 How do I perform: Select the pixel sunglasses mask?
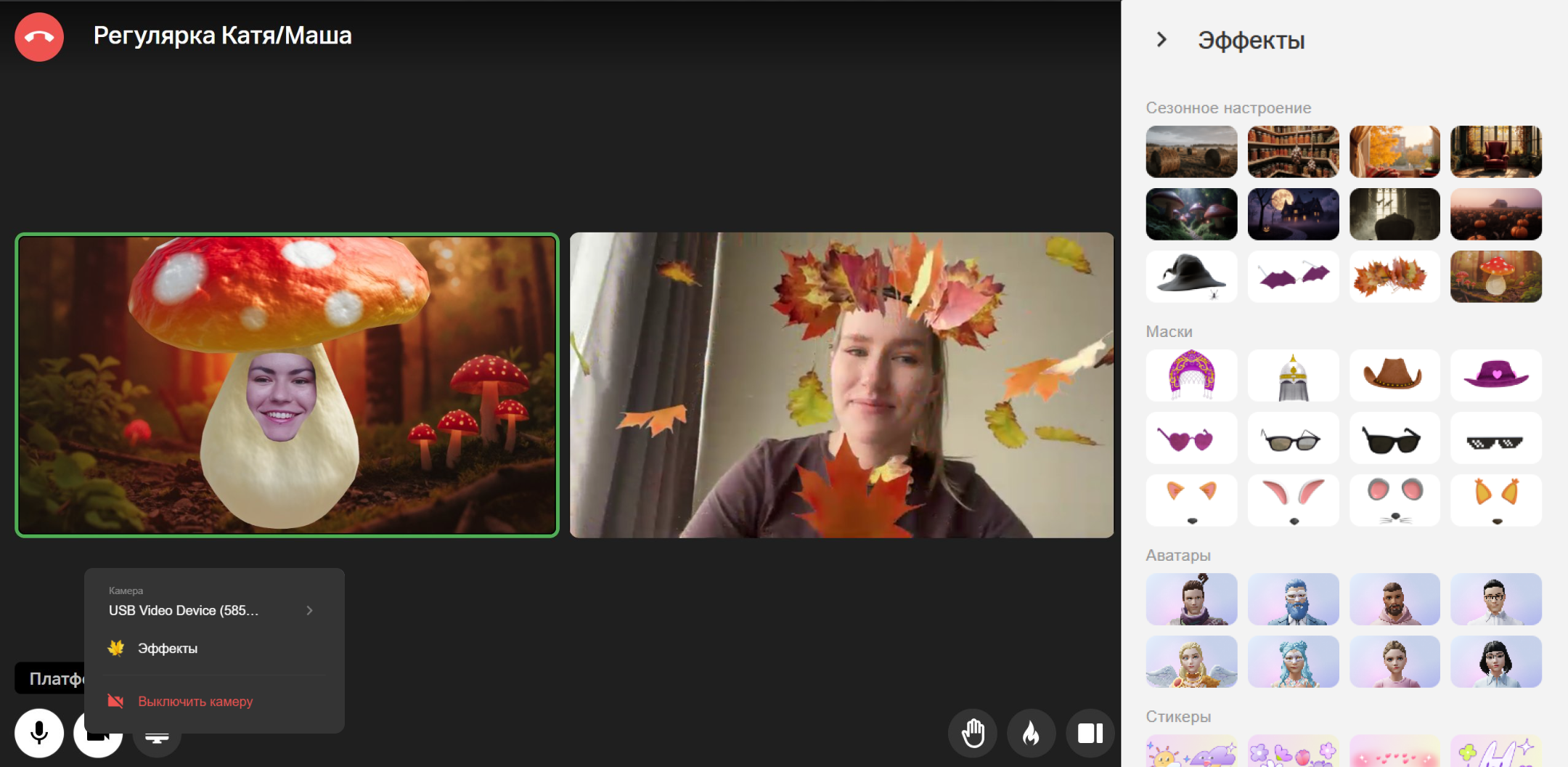[1495, 438]
